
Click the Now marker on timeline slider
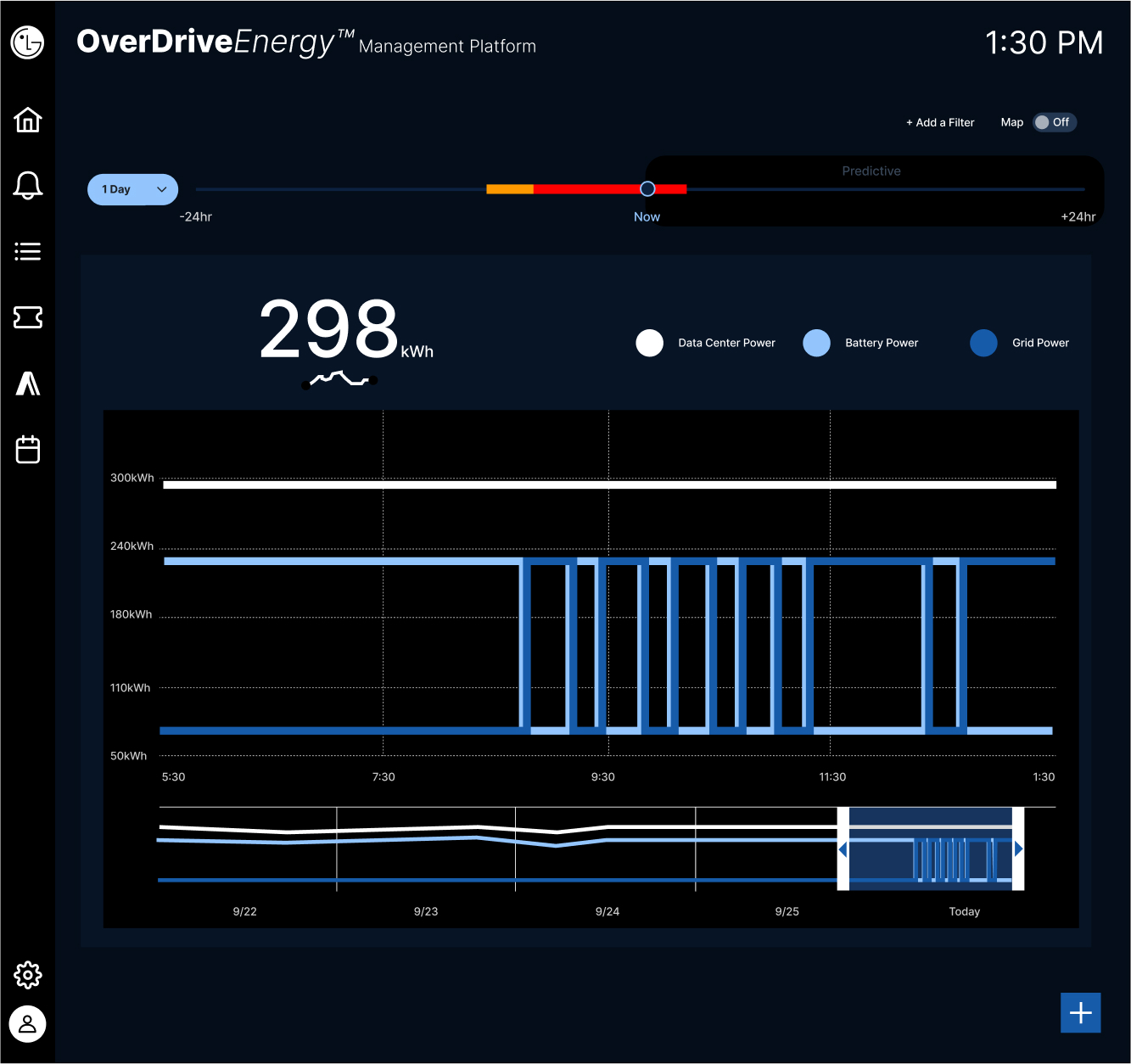click(647, 189)
